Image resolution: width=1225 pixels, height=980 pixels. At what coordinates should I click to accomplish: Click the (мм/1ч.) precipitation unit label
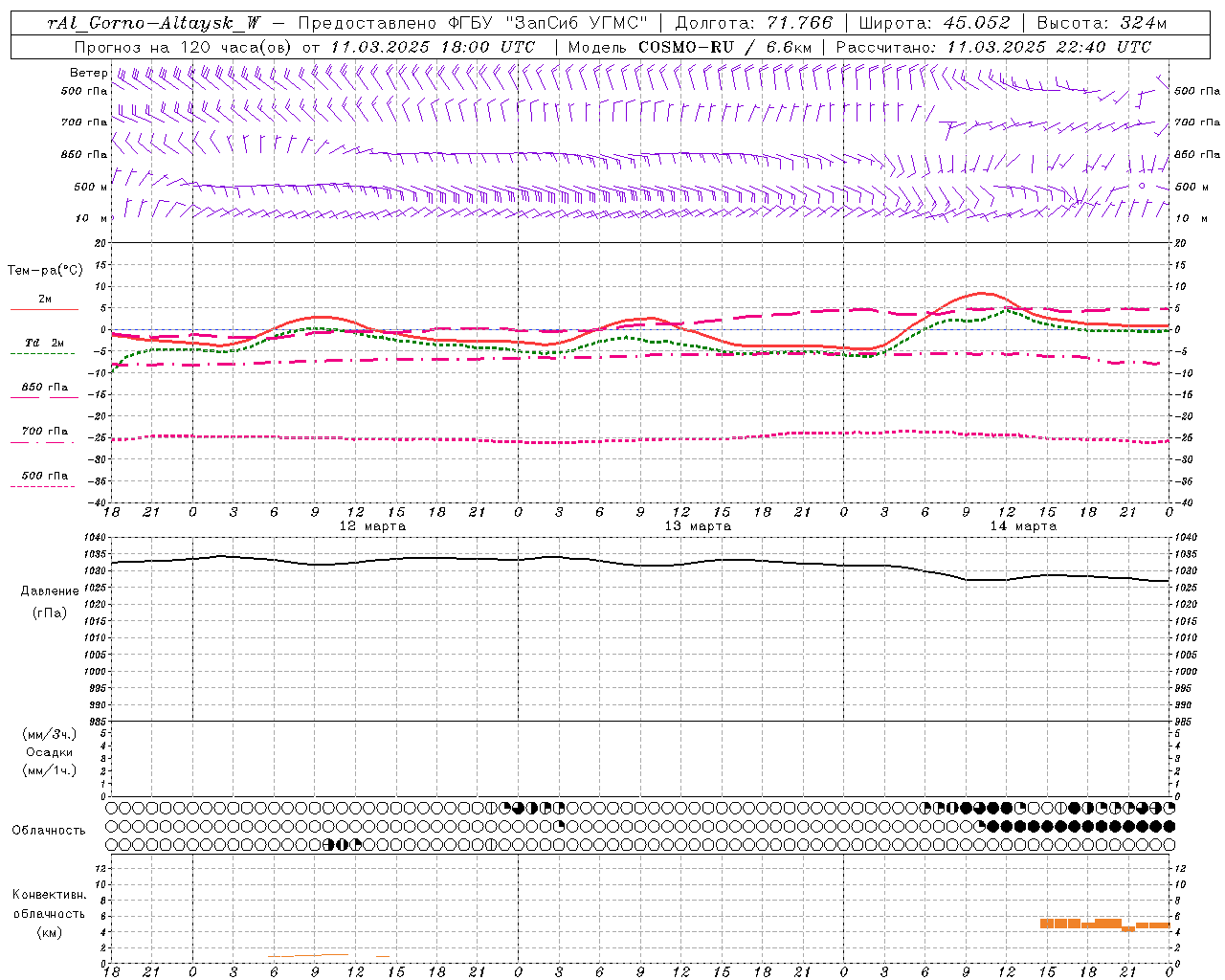pos(50,770)
